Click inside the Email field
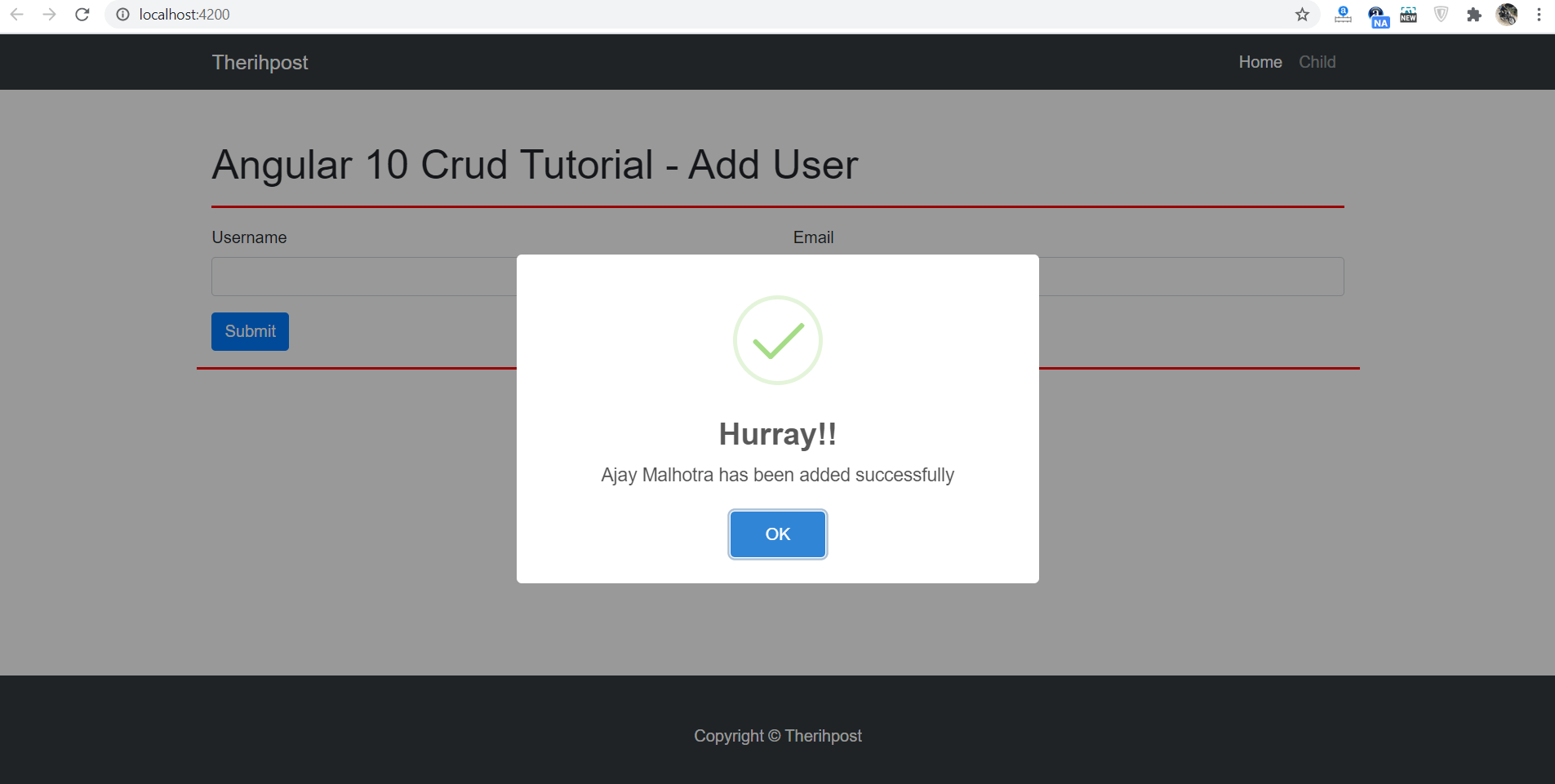Viewport: 1555px width, 784px height. click(x=1184, y=276)
